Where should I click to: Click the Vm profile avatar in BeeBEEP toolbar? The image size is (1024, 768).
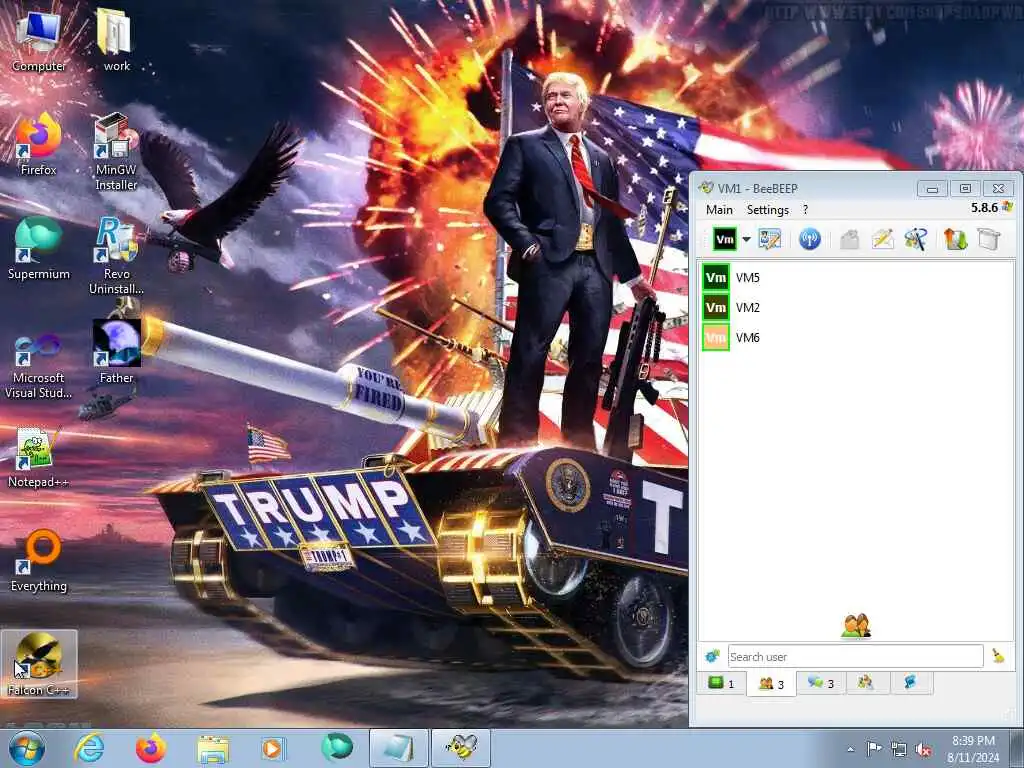pos(724,239)
